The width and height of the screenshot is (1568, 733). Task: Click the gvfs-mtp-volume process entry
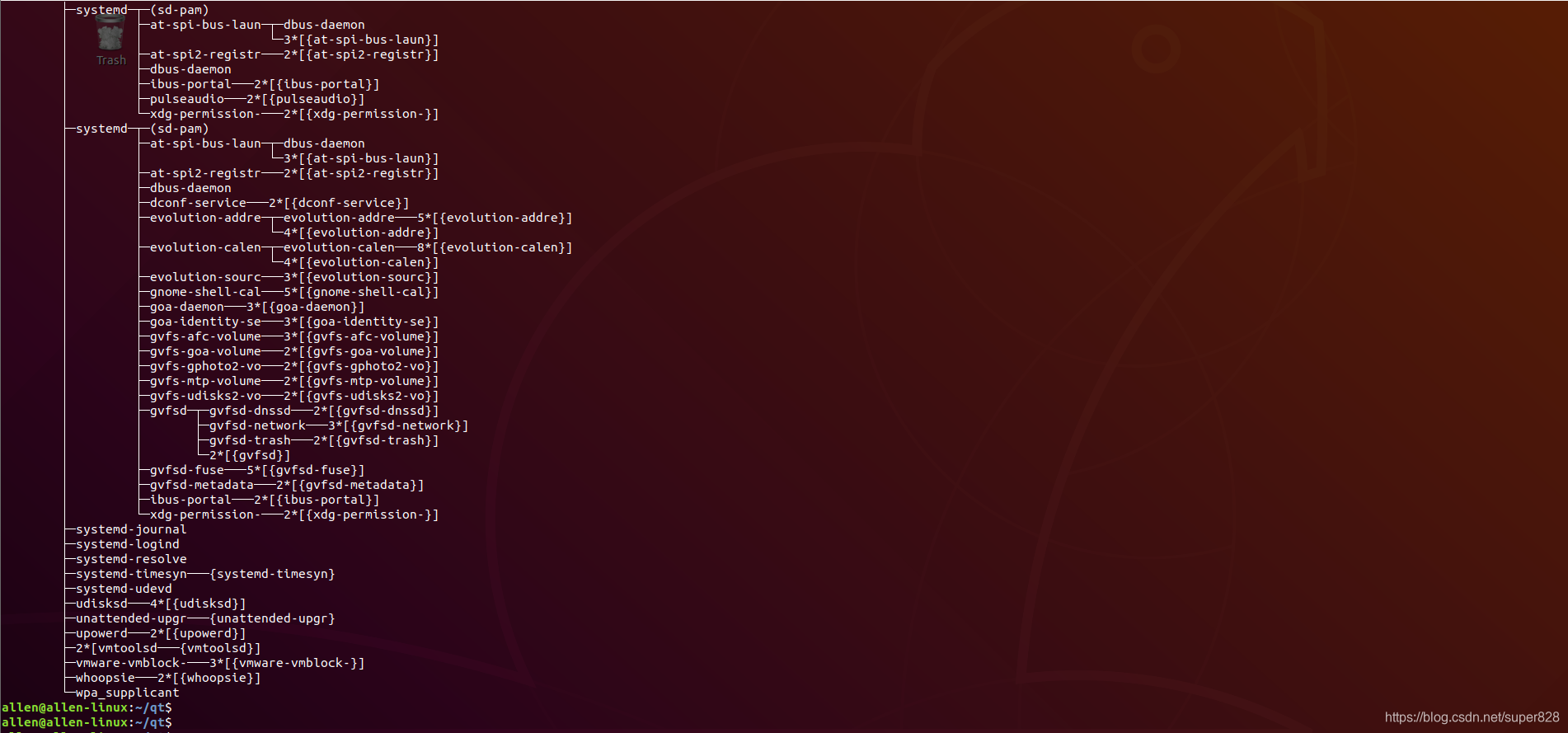(x=205, y=381)
